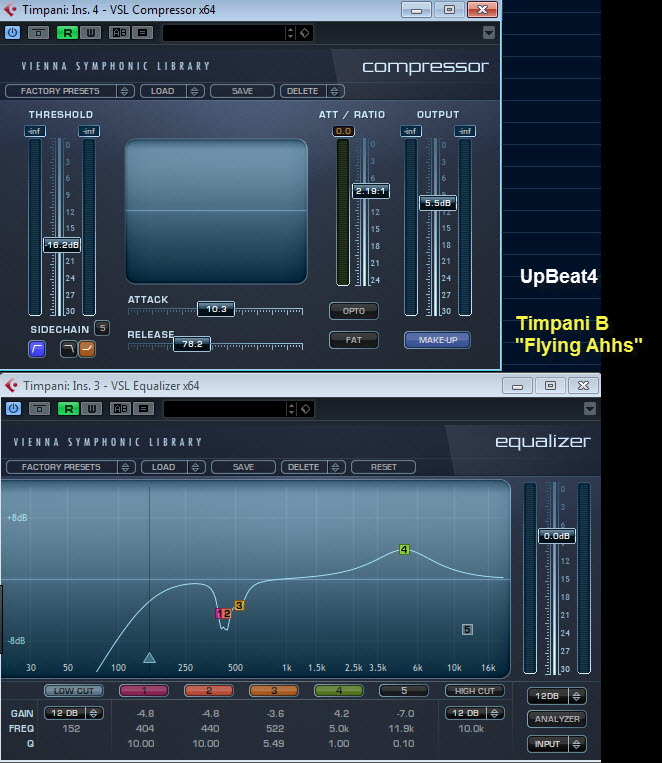The image size is (662, 763).
Task: Click preset diamond icon in compressor toolbar
Action: coord(305,33)
